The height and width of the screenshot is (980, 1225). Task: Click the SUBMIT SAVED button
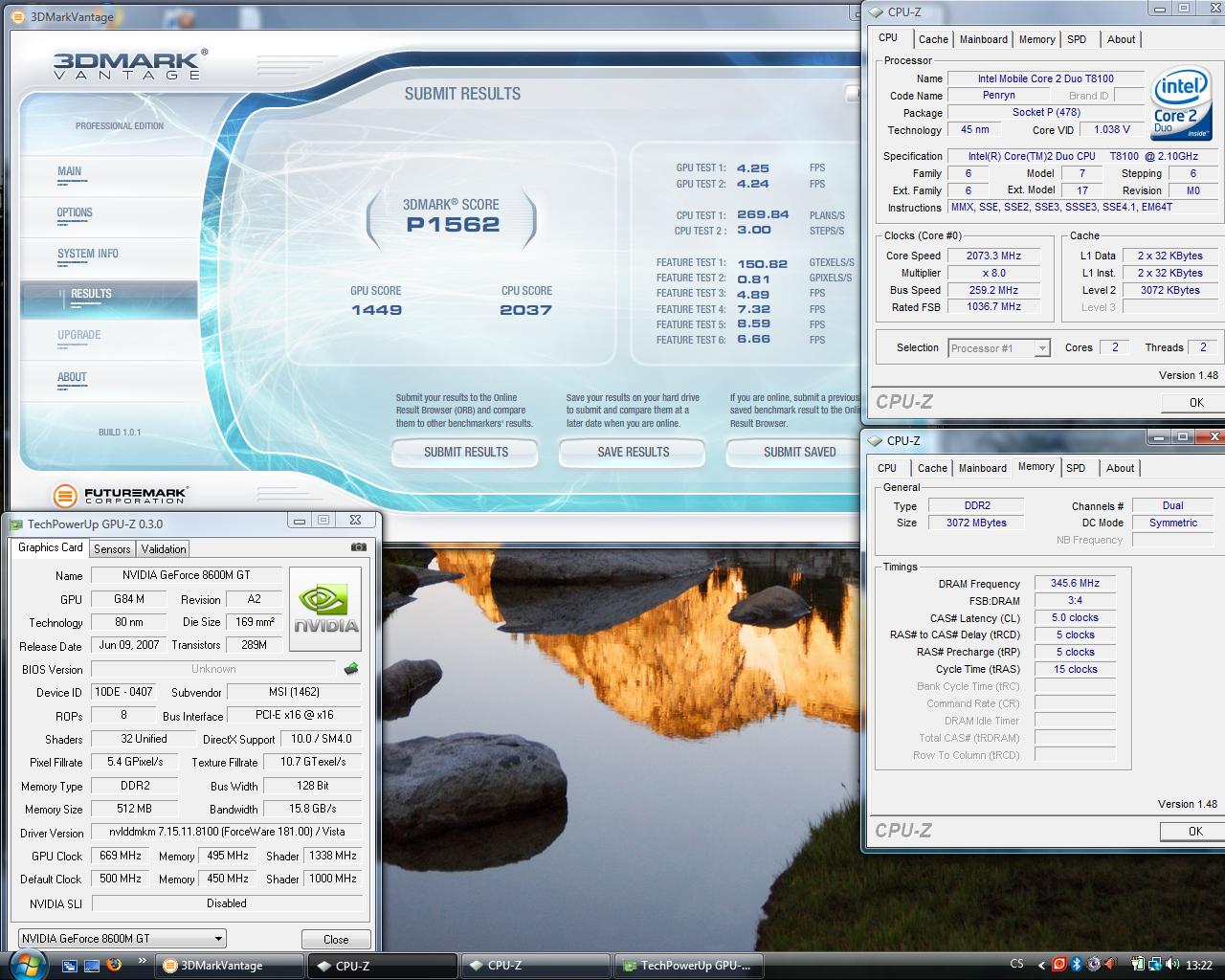click(x=794, y=452)
